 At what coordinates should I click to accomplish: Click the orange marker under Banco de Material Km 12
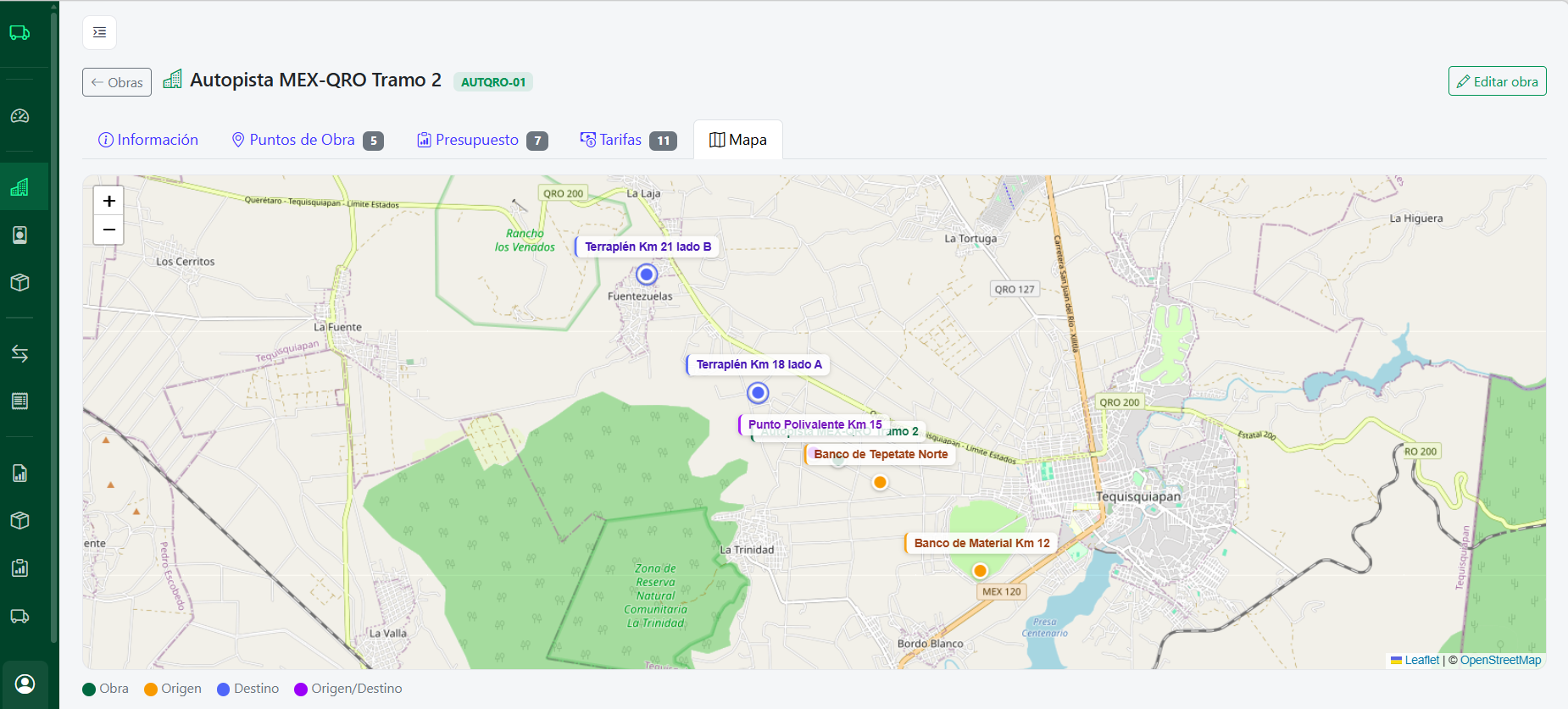[980, 571]
